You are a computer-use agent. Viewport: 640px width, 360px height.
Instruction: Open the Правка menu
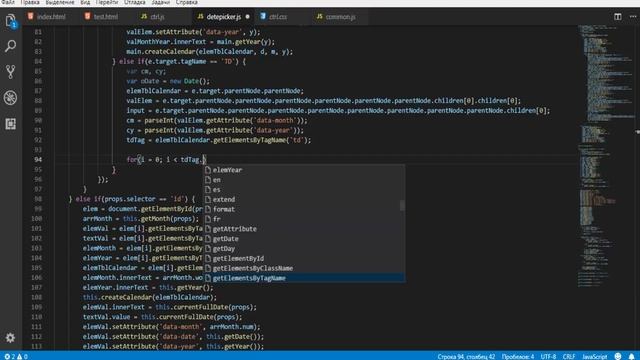(x=30, y=2)
